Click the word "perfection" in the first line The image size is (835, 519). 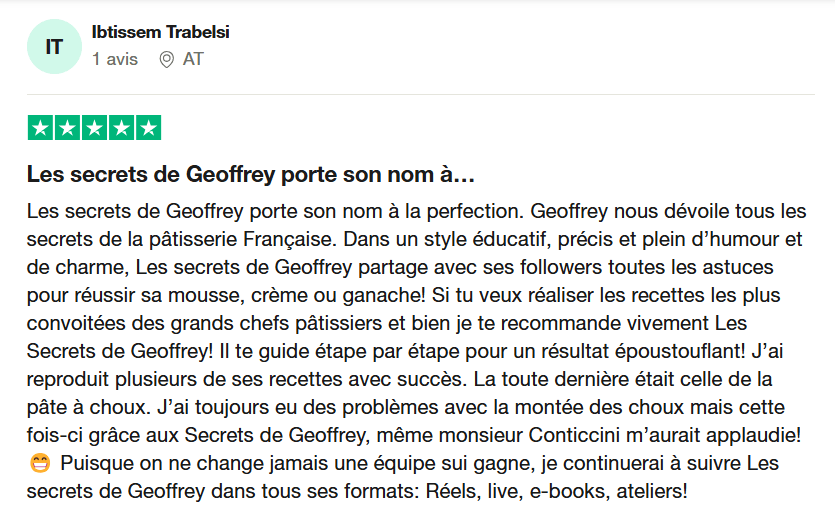(475, 212)
